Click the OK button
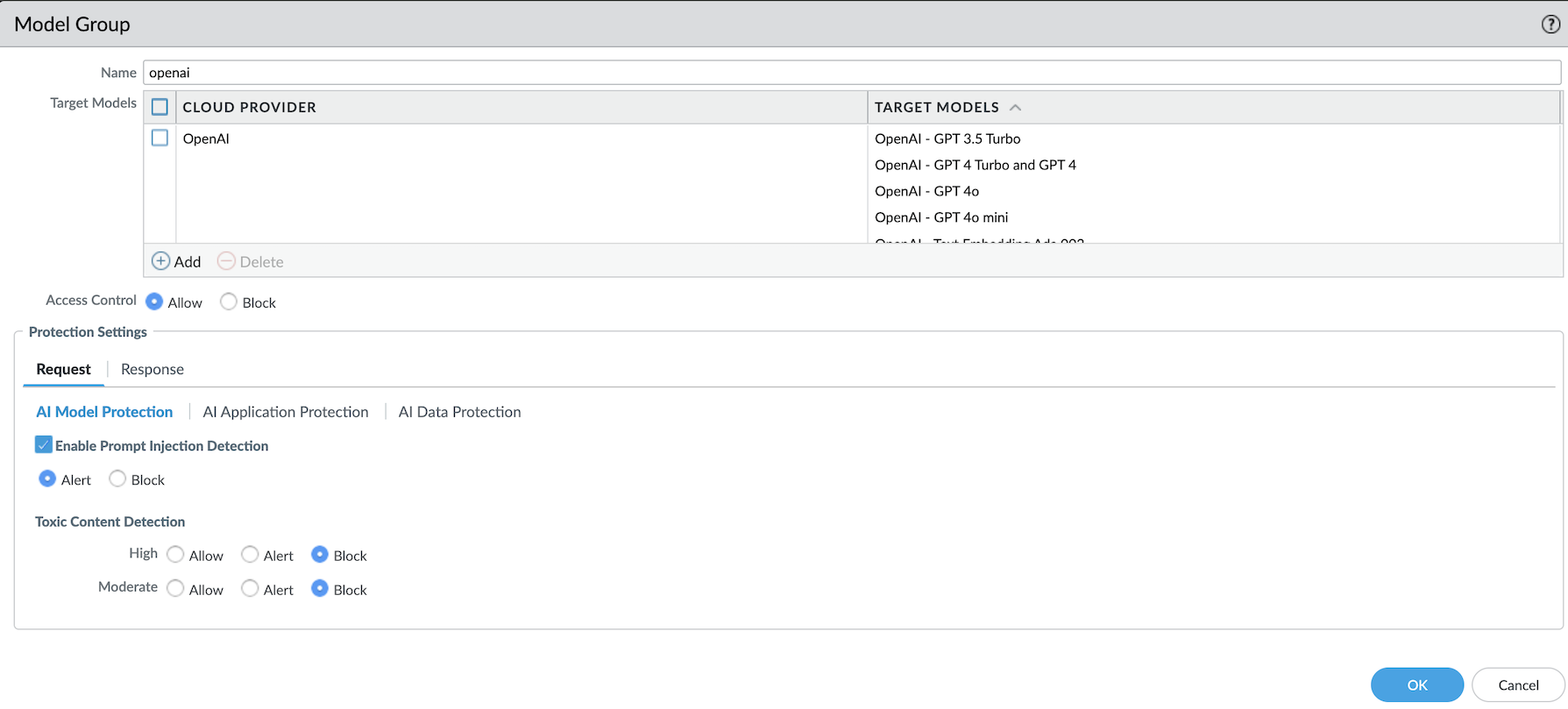1568x709 pixels. click(1416, 684)
